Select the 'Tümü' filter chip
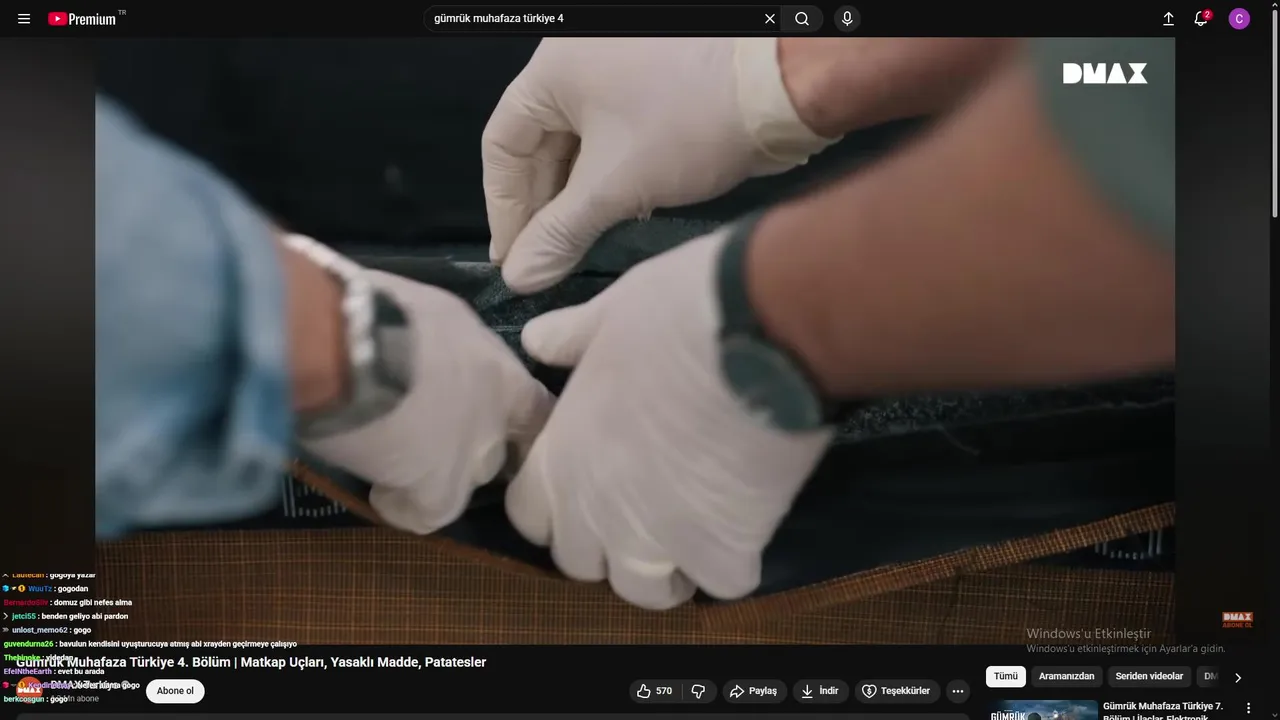 point(1006,677)
